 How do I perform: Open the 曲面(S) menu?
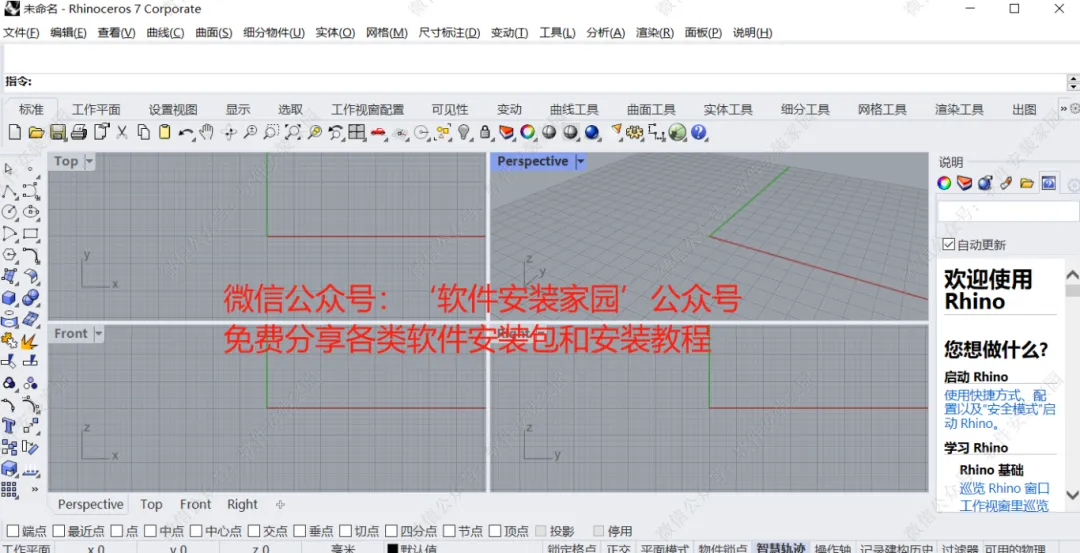coord(214,32)
